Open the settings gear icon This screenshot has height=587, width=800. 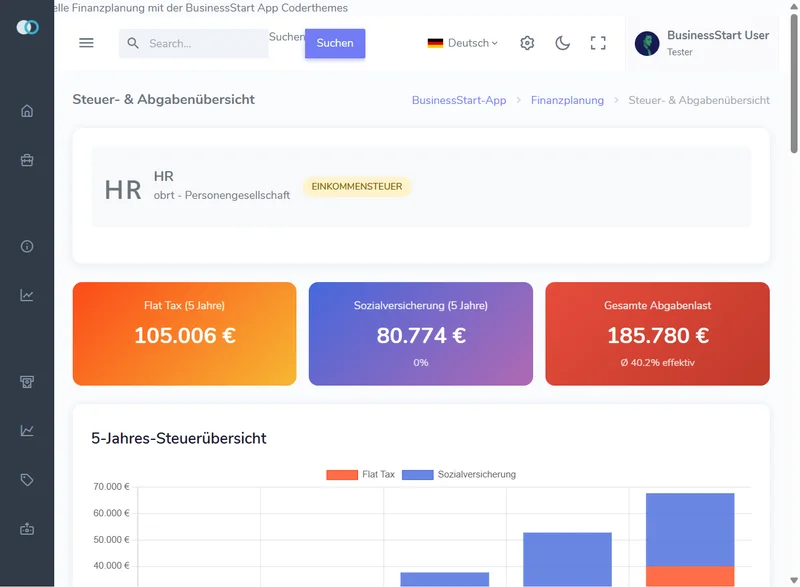[x=527, y=43]
